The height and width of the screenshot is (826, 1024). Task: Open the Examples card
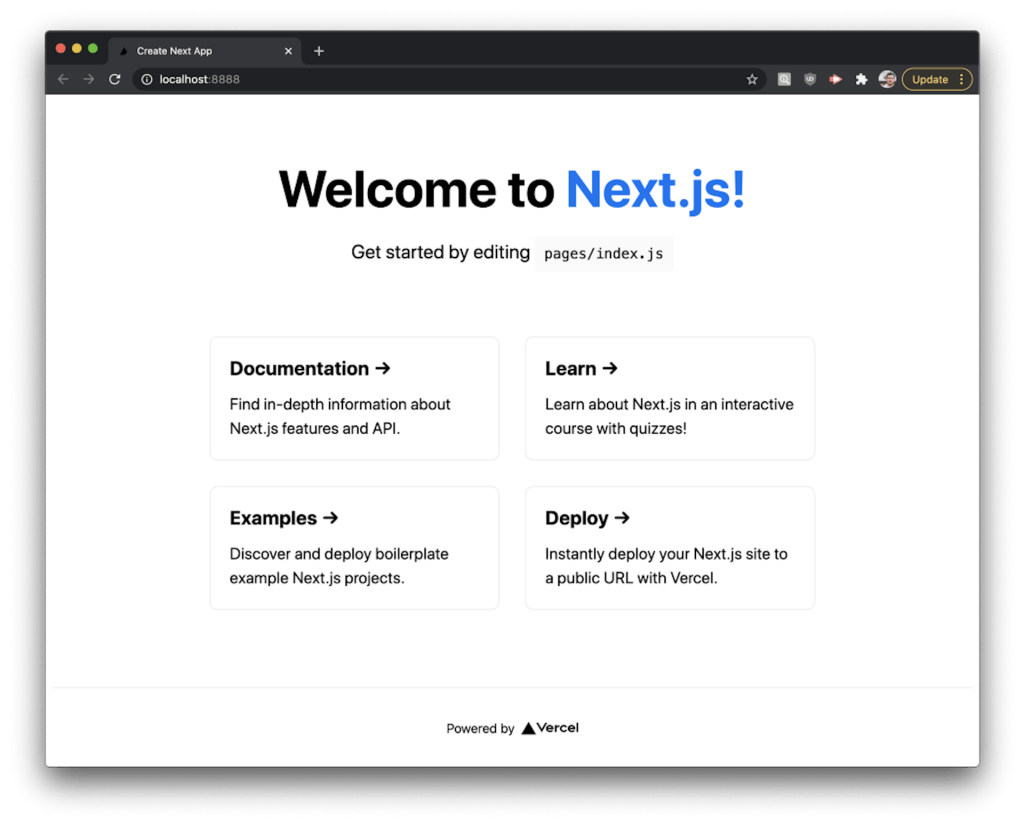click(354, 548)
